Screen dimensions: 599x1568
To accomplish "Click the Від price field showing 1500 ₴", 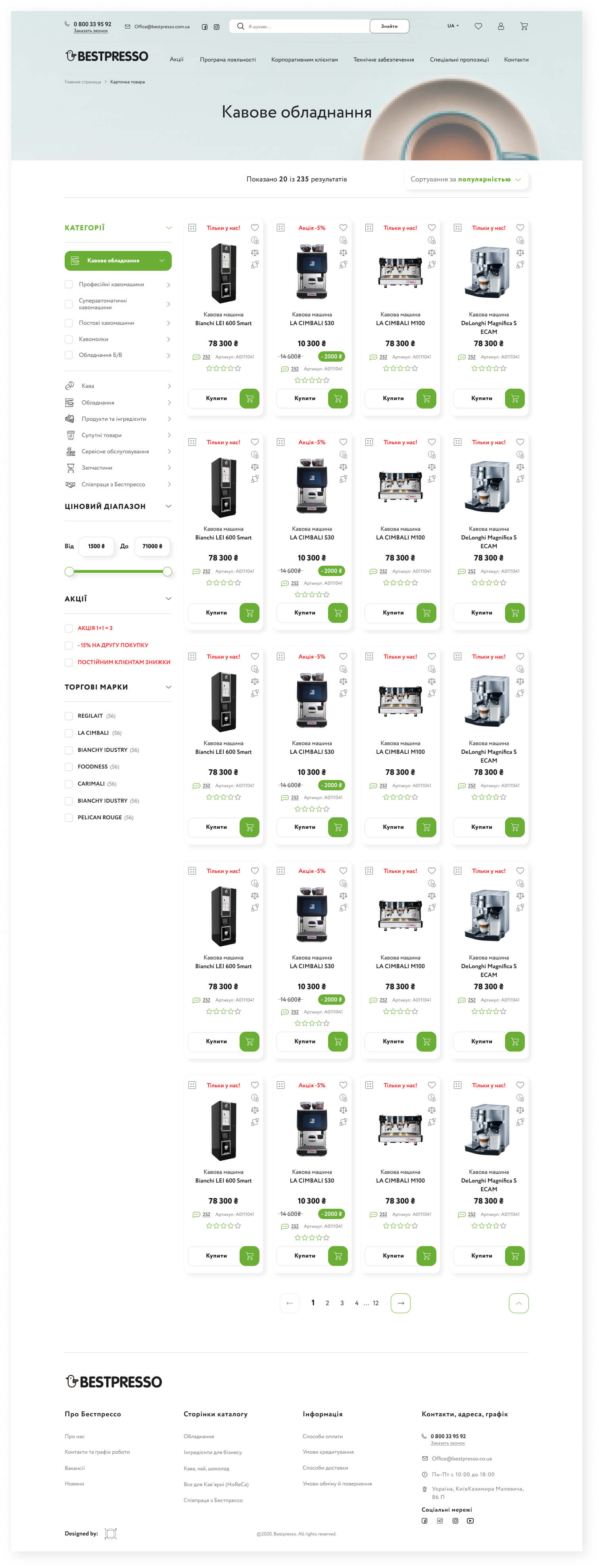I will [96, 547].
